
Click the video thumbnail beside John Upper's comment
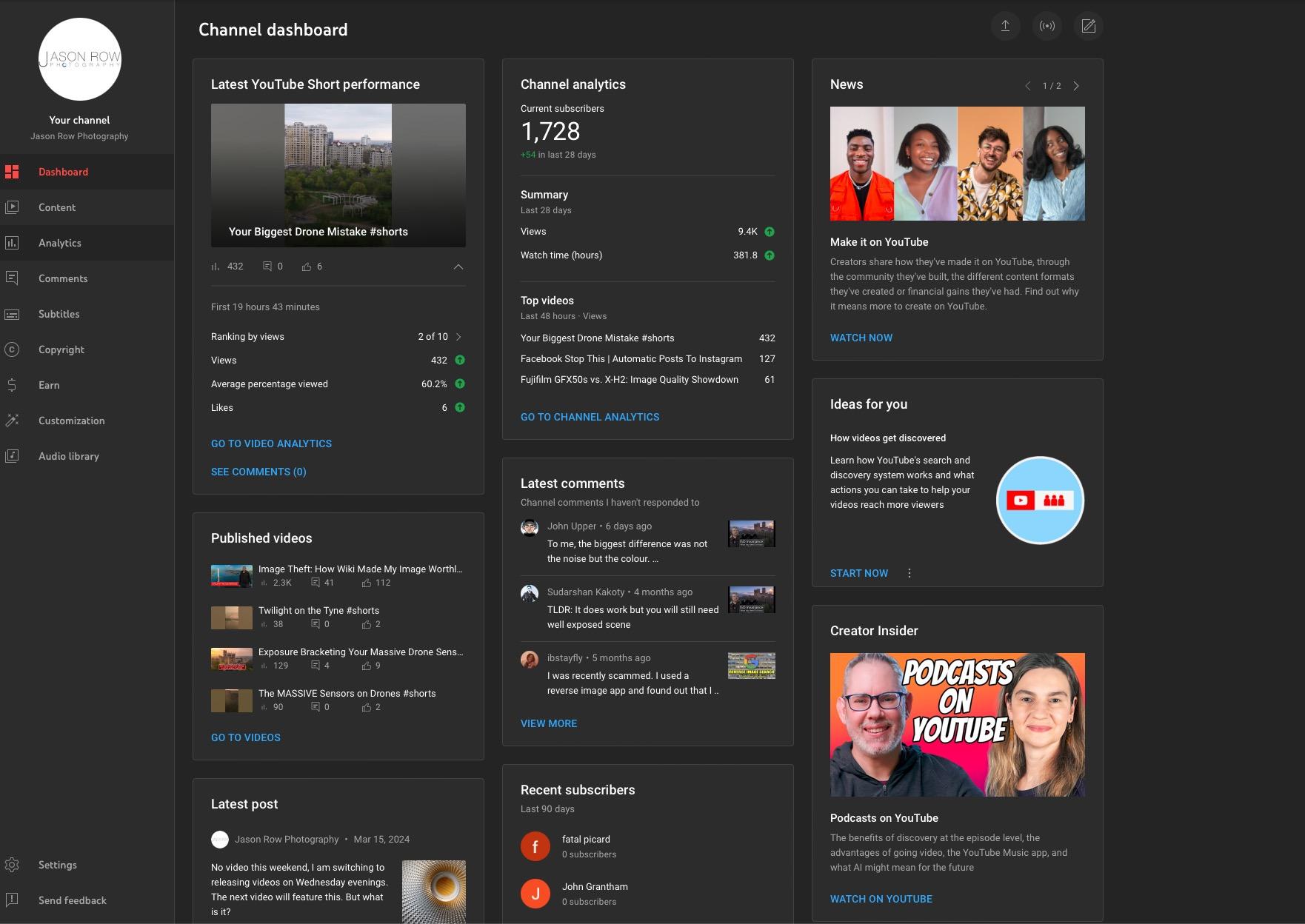(752, 534)
